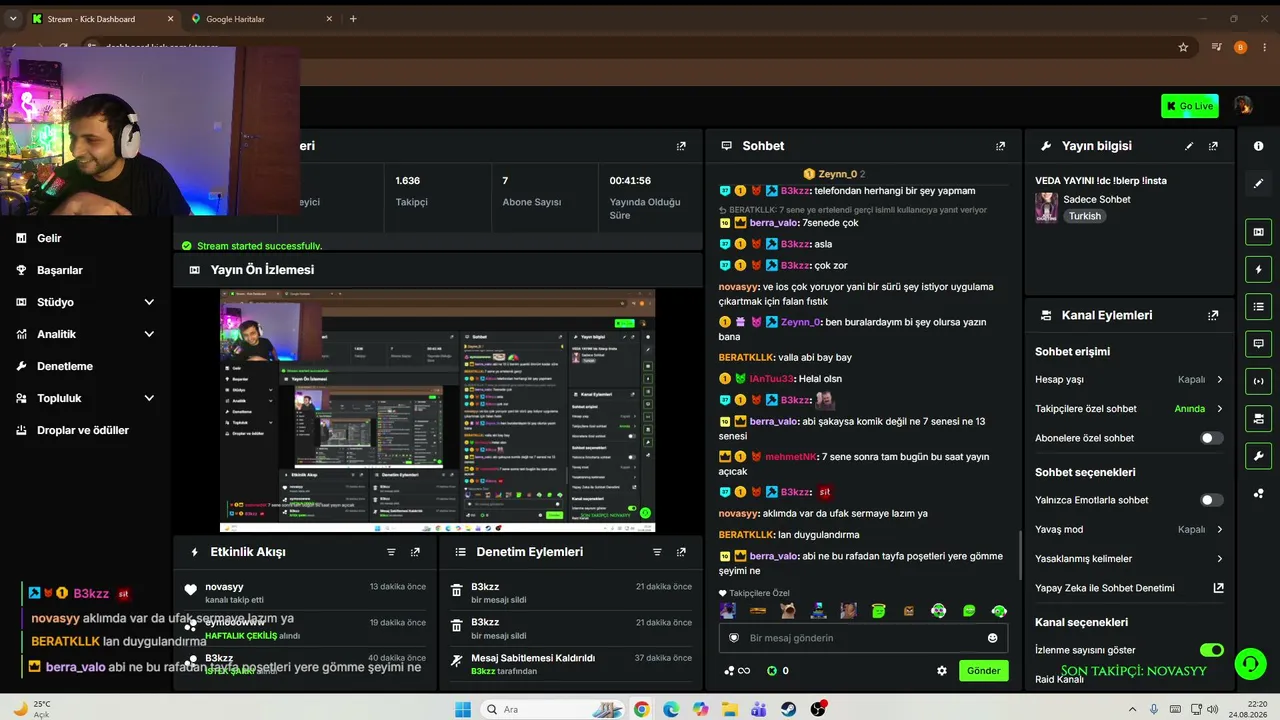Switch to Google Haritalar browser tab
This screenshot has height=720, width=1280.
(x=260, y=19)
